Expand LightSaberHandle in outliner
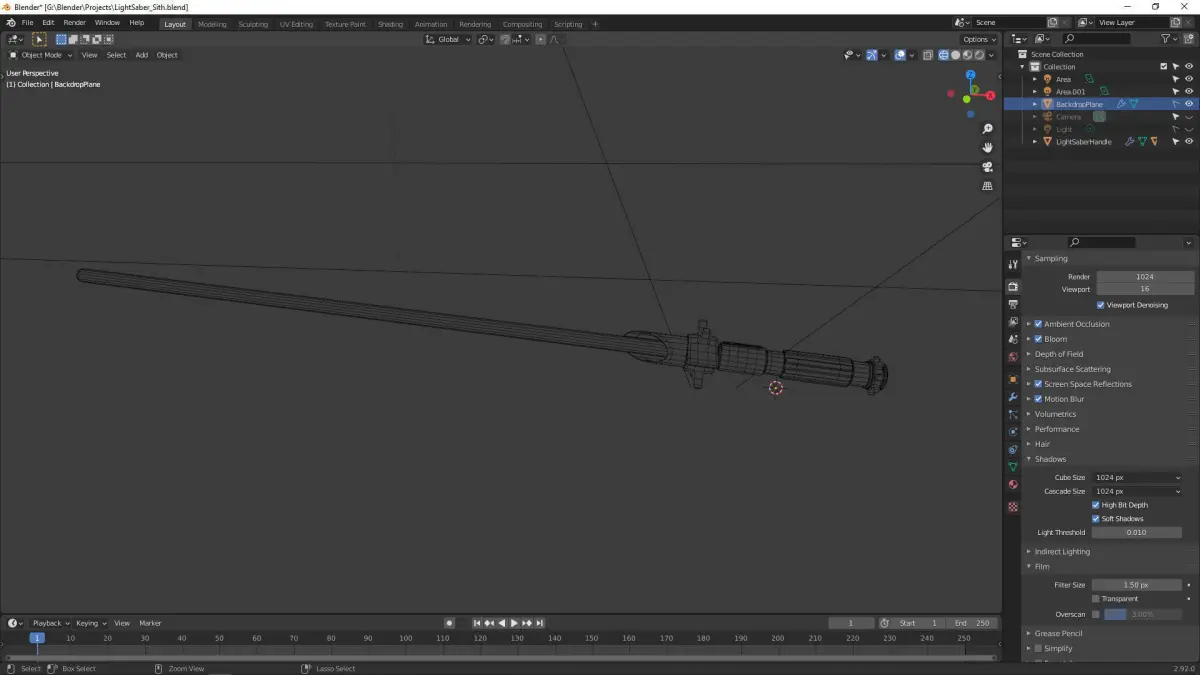The width and height of the screenshot is (1200, 675). coord(1035,142)
